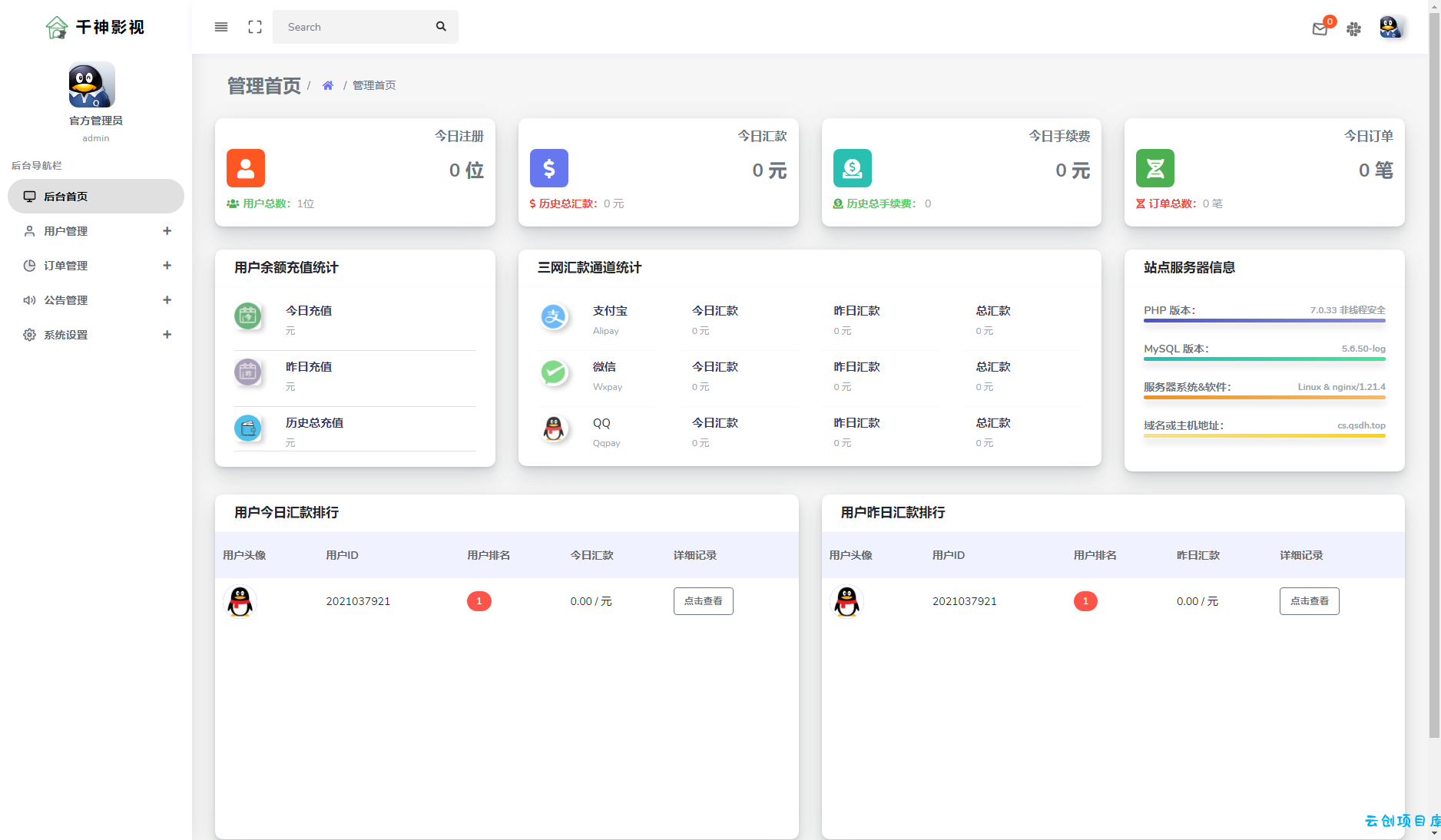Click user ID 2021037921 in today's ranking
The height and width of the screenshot is (840, 1441).
coord(358,601)
